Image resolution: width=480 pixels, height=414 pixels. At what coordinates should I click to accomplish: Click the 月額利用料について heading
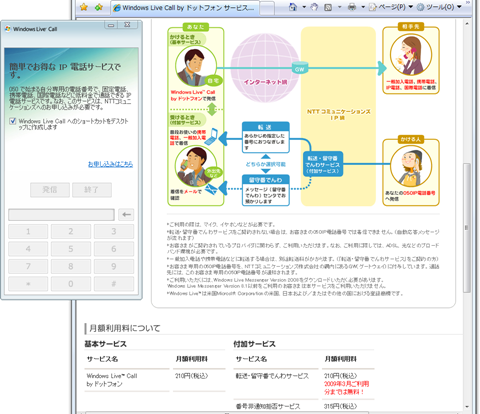pos(125,328)
